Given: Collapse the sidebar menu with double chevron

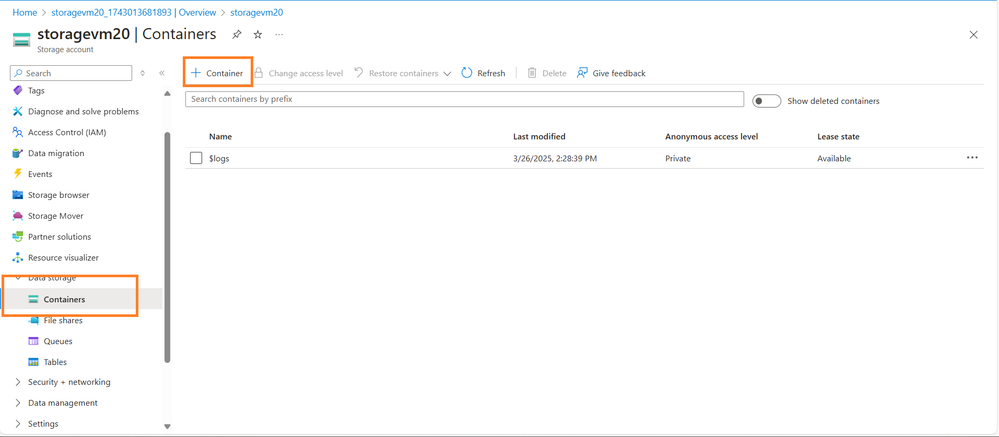Looking at the screenshot, I should (x=162, y=73).
